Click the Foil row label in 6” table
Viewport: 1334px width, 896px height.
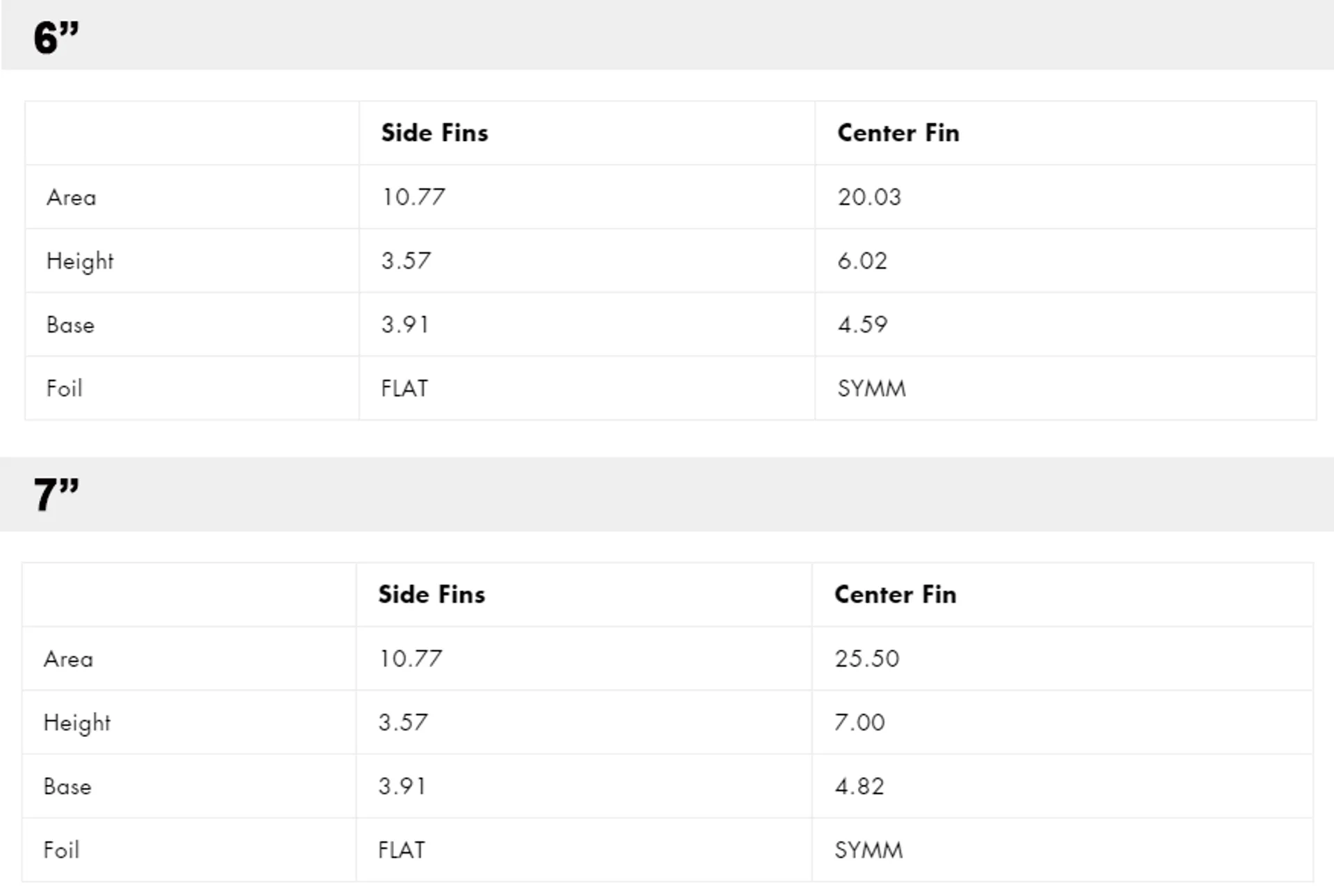(65, 388)
